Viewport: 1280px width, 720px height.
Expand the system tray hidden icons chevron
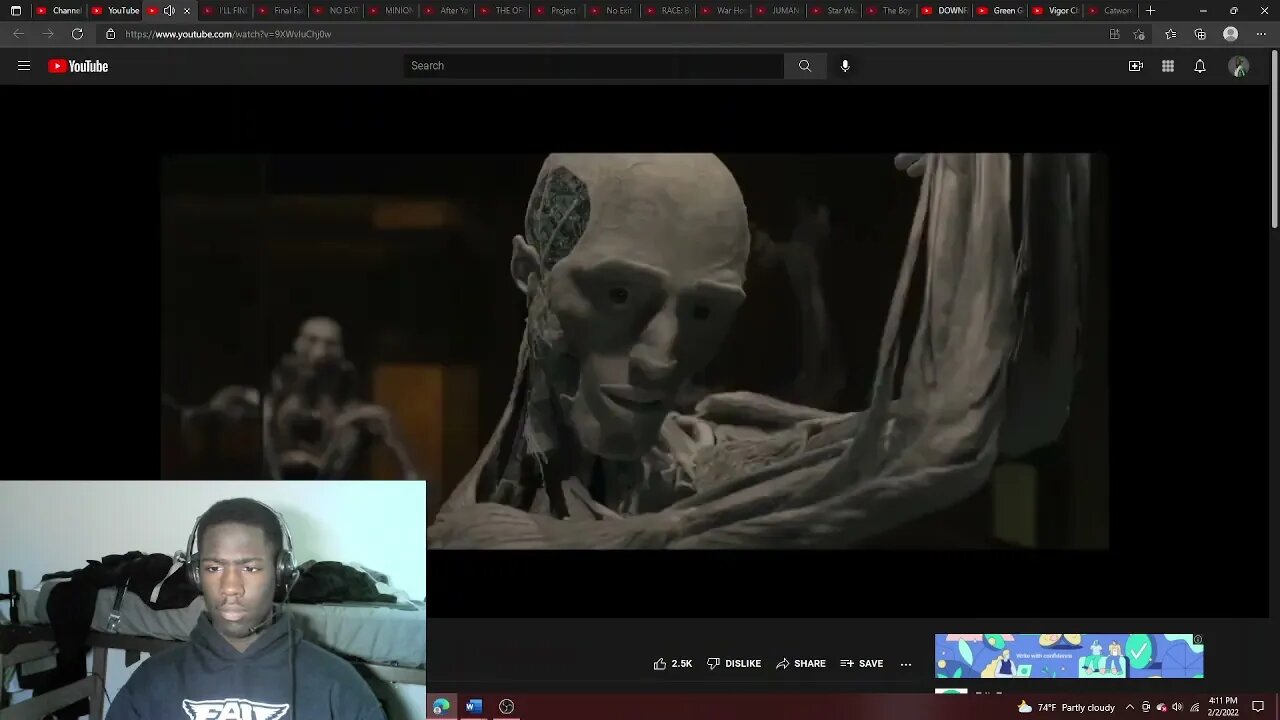tap(1129, 707)
